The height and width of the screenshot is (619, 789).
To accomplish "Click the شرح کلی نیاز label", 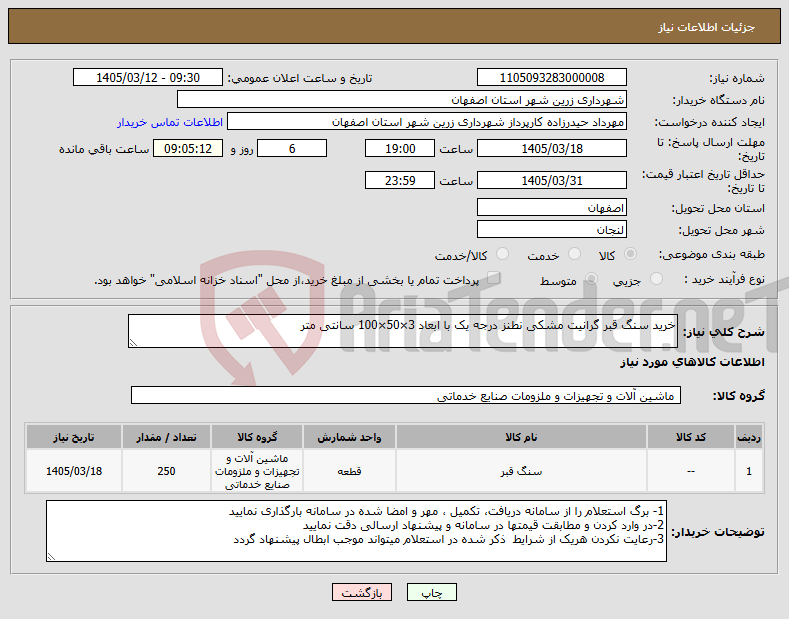I will pos(724,332).
